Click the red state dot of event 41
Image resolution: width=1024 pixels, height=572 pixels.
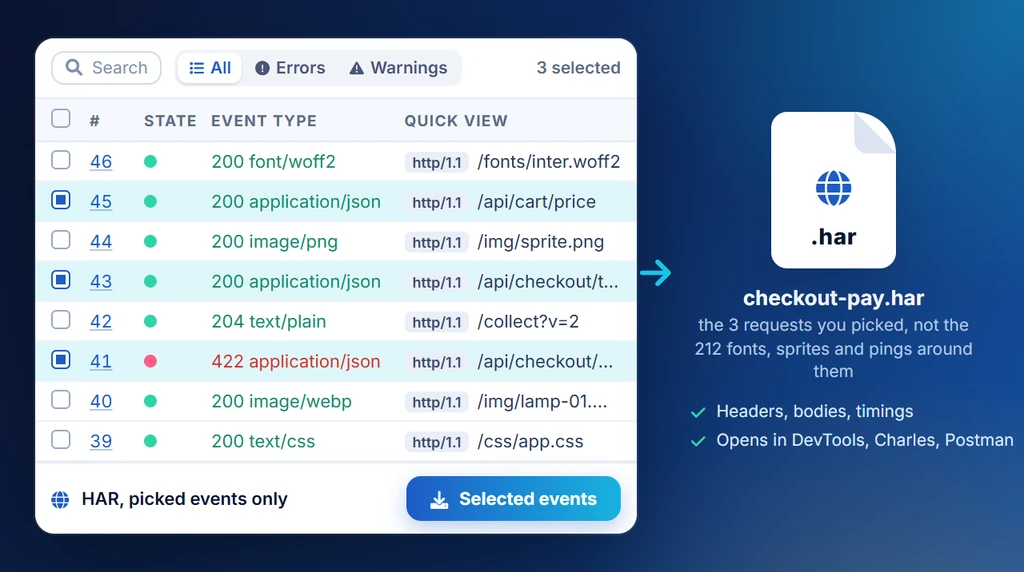pos(150,361)
